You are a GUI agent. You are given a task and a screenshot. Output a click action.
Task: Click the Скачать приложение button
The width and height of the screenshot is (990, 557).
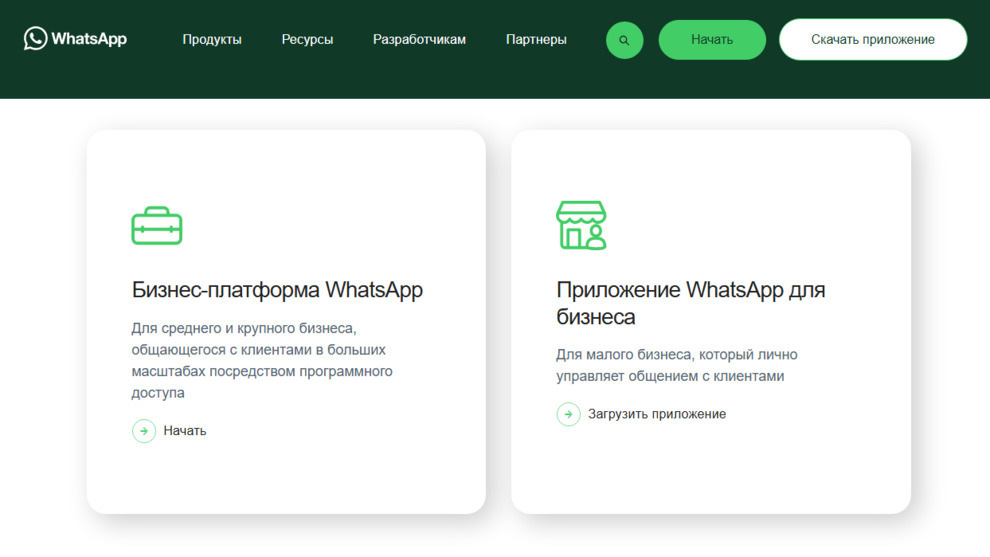click(873, 40)
